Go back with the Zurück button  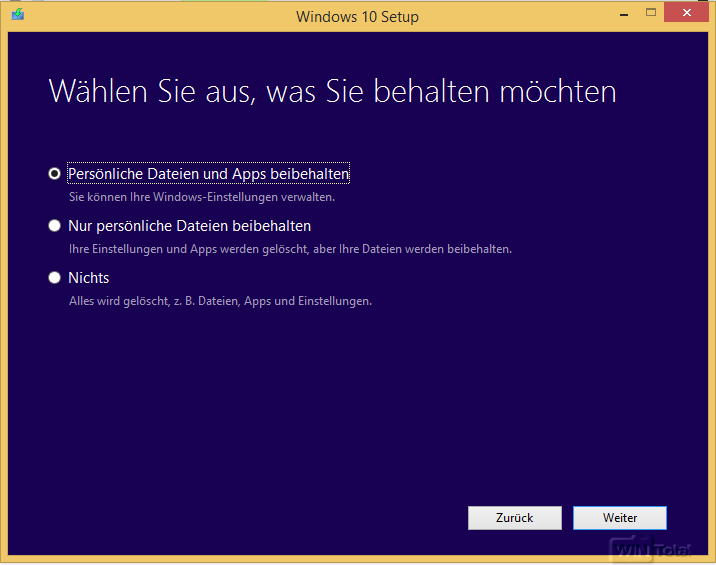click(515, 517)
